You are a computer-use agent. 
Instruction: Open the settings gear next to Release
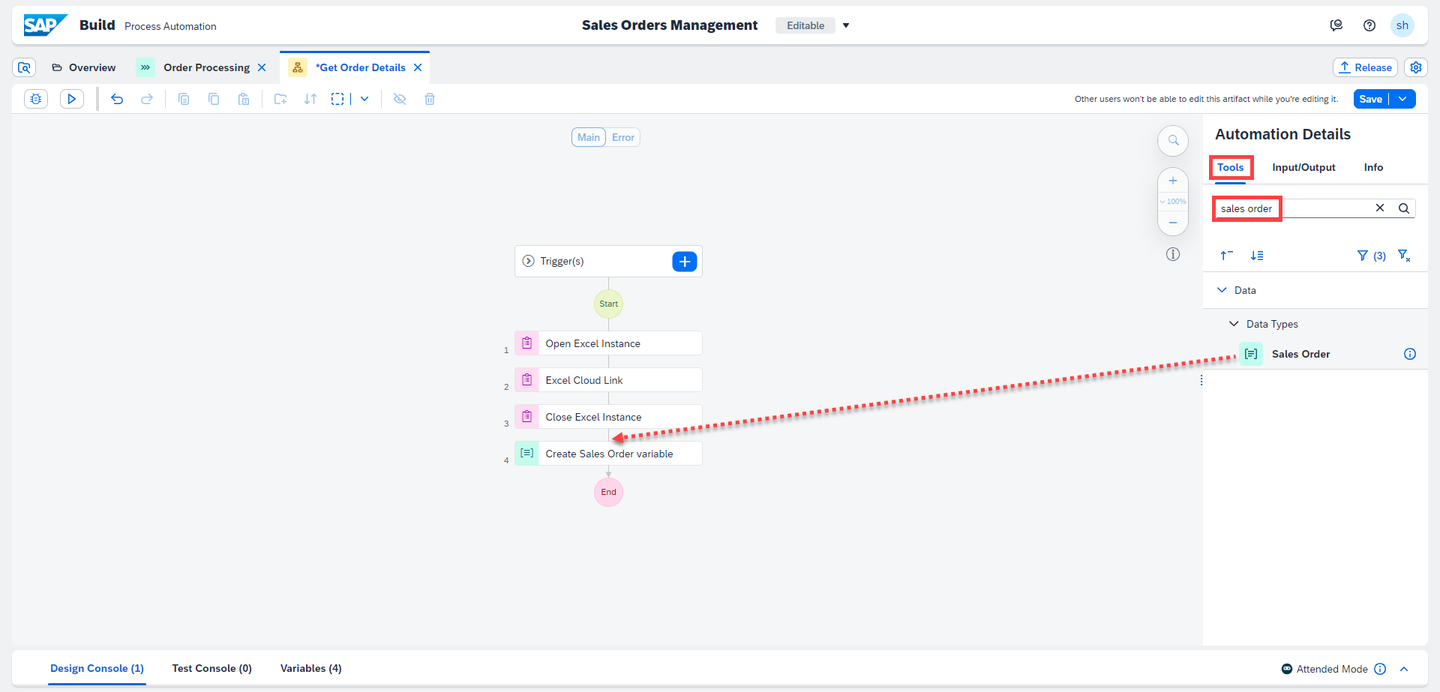coord(1416,67)
